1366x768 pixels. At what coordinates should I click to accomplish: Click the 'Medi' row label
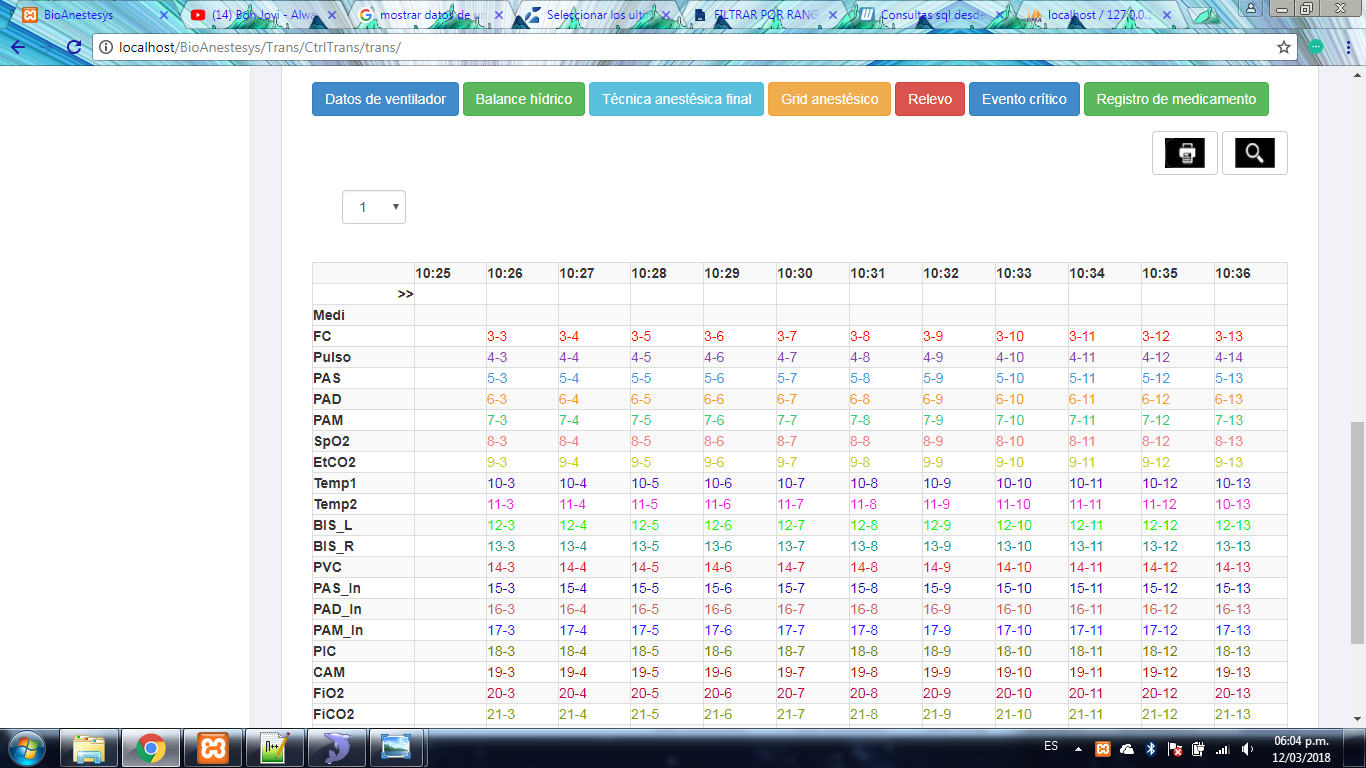tap(329, 315)
